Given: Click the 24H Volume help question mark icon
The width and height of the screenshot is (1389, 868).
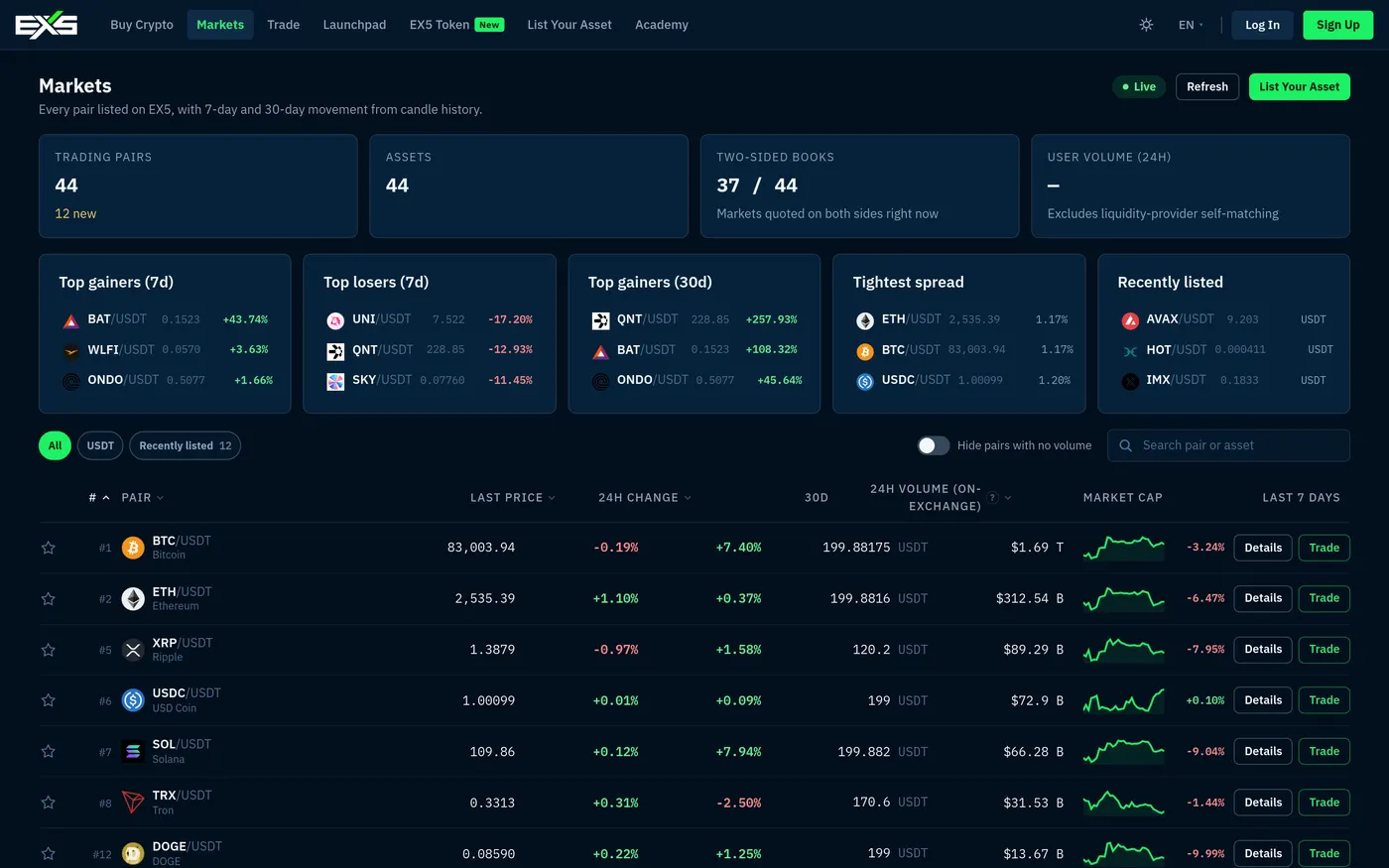Looking at the screenshot, I should (992, 498).
